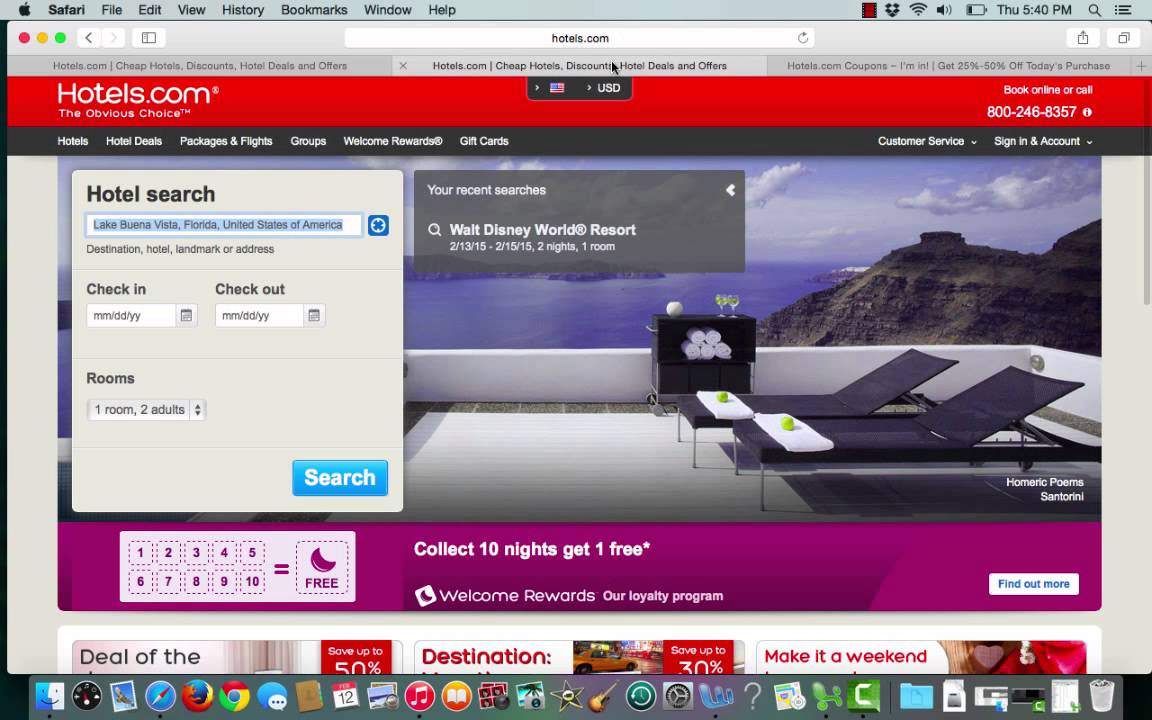
Task: Close the active Hotels.com tab
Action: 403,65
